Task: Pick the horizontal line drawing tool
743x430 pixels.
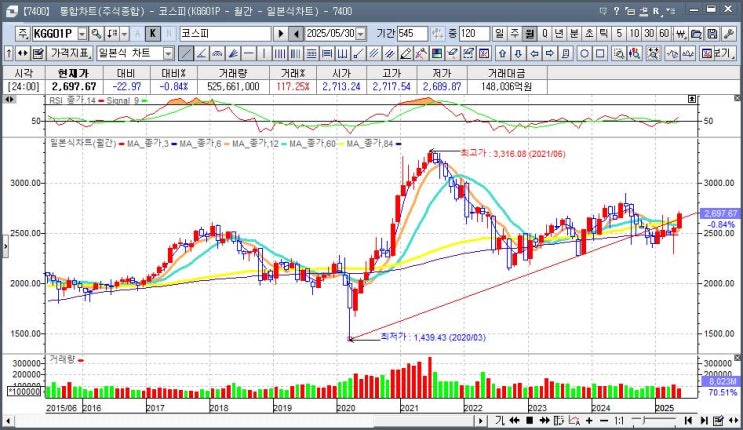Action: pyautogui.click(x=249, y=53)
